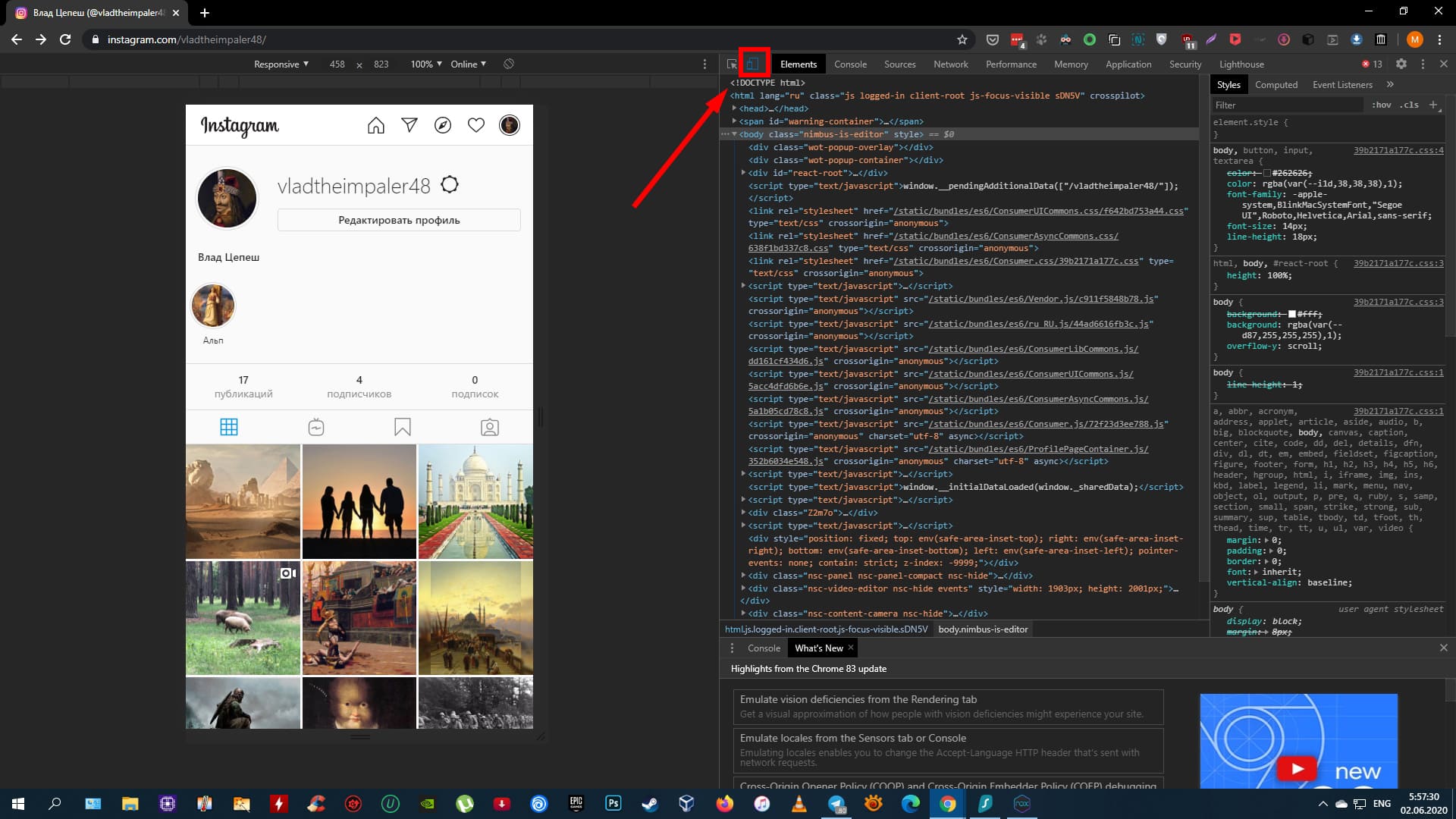Switch to the Console tab in DevTools

pos(850,64)
